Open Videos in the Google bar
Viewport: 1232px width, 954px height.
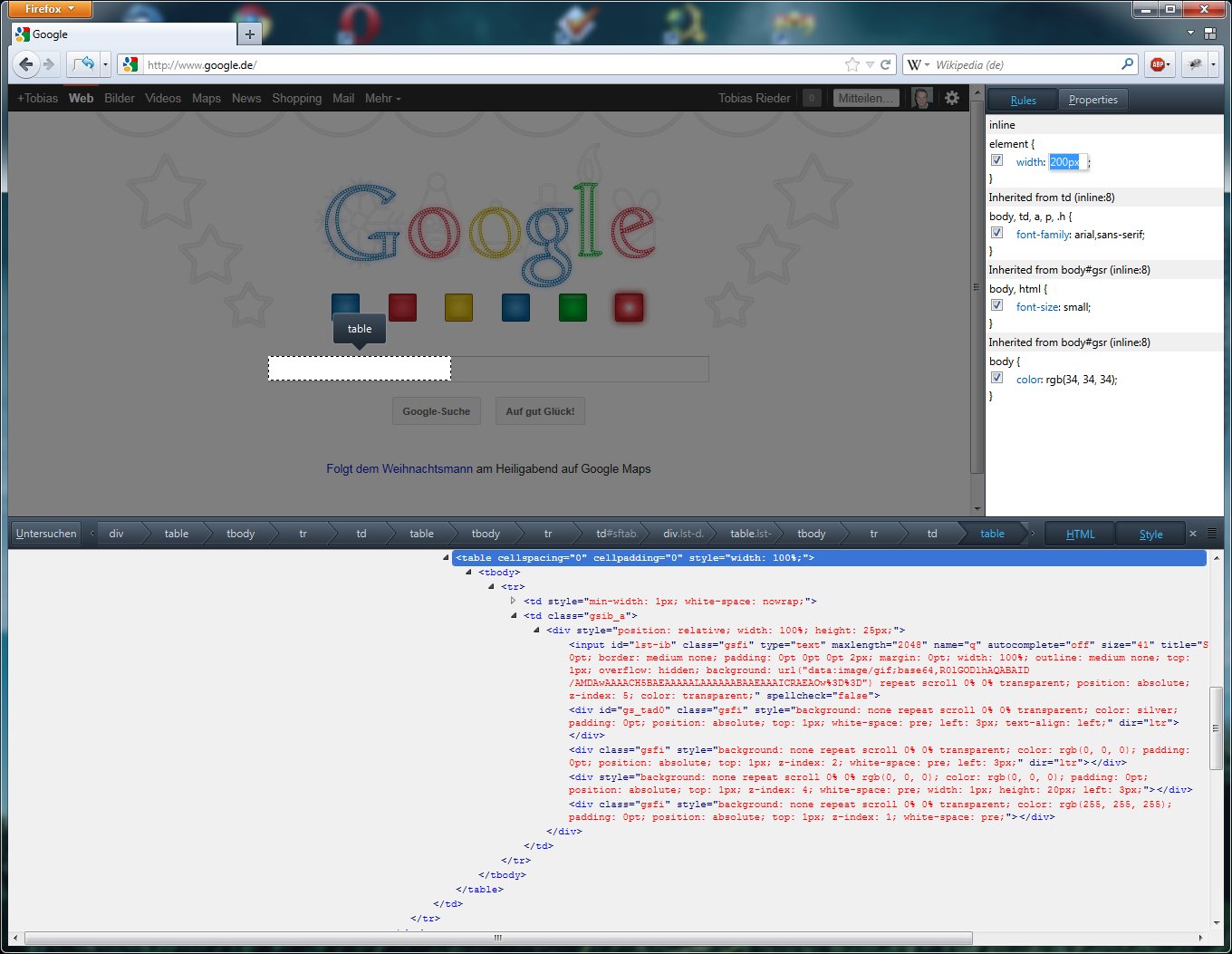point(163,98)
